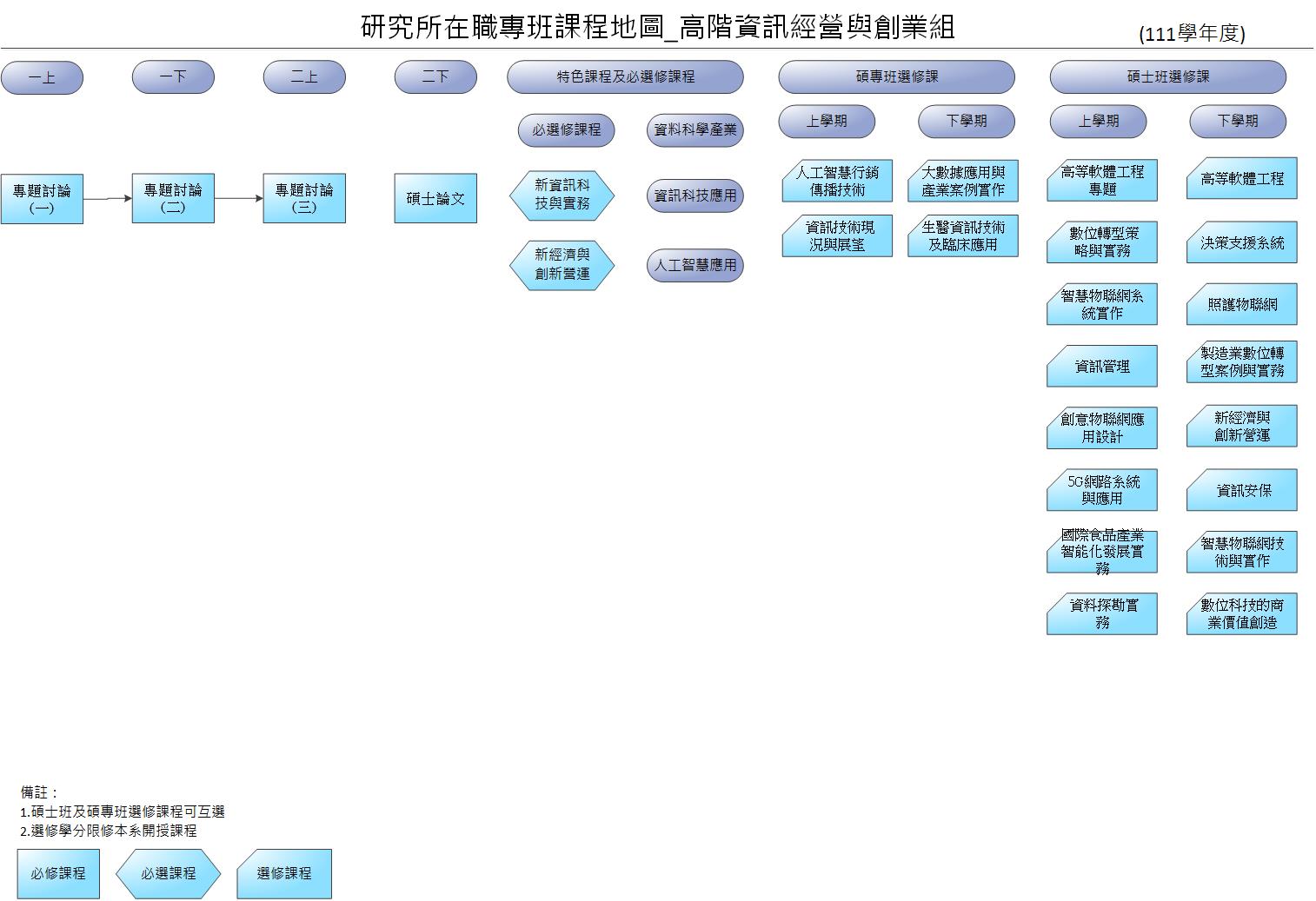This screenshot has height=901, width=1316.
Task: Open the 碩士論文 box
Action: [x=435, y=198]
